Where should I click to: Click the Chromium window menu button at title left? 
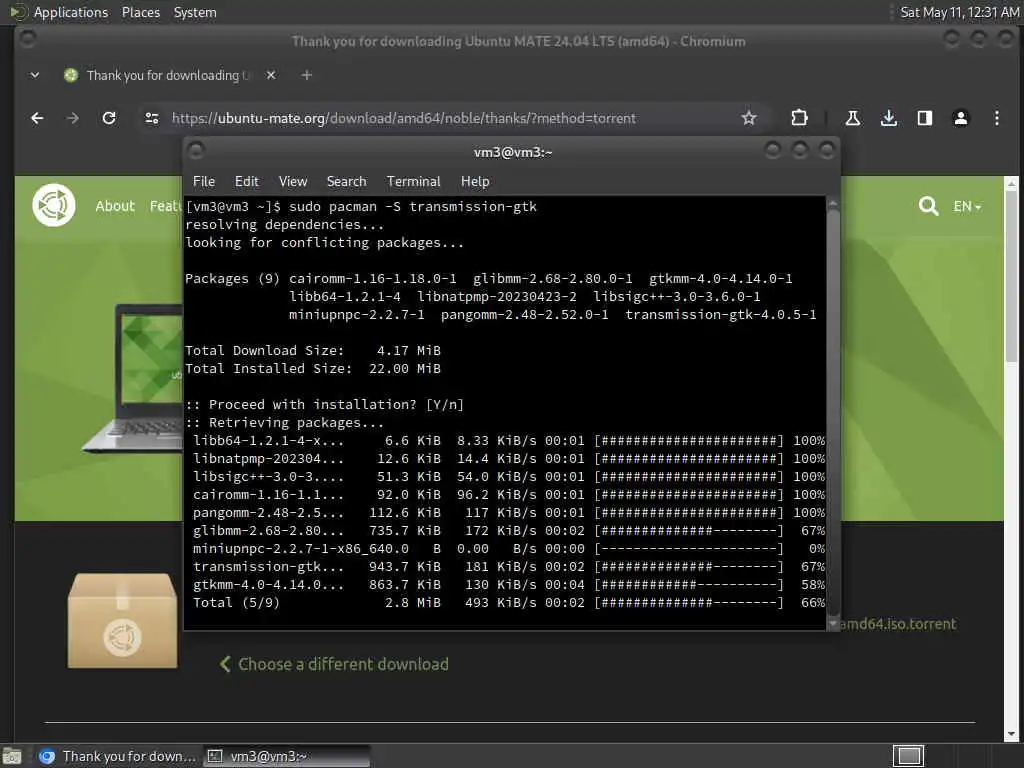pyautogui.click(x=27, y=39)
